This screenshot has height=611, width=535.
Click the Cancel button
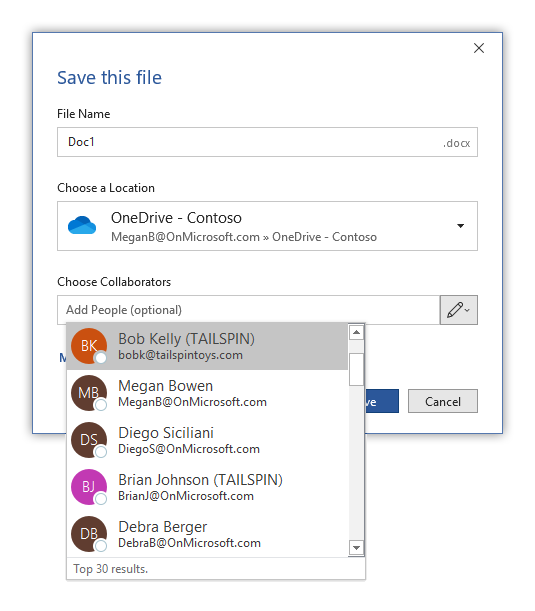click(x=443, y=401)
